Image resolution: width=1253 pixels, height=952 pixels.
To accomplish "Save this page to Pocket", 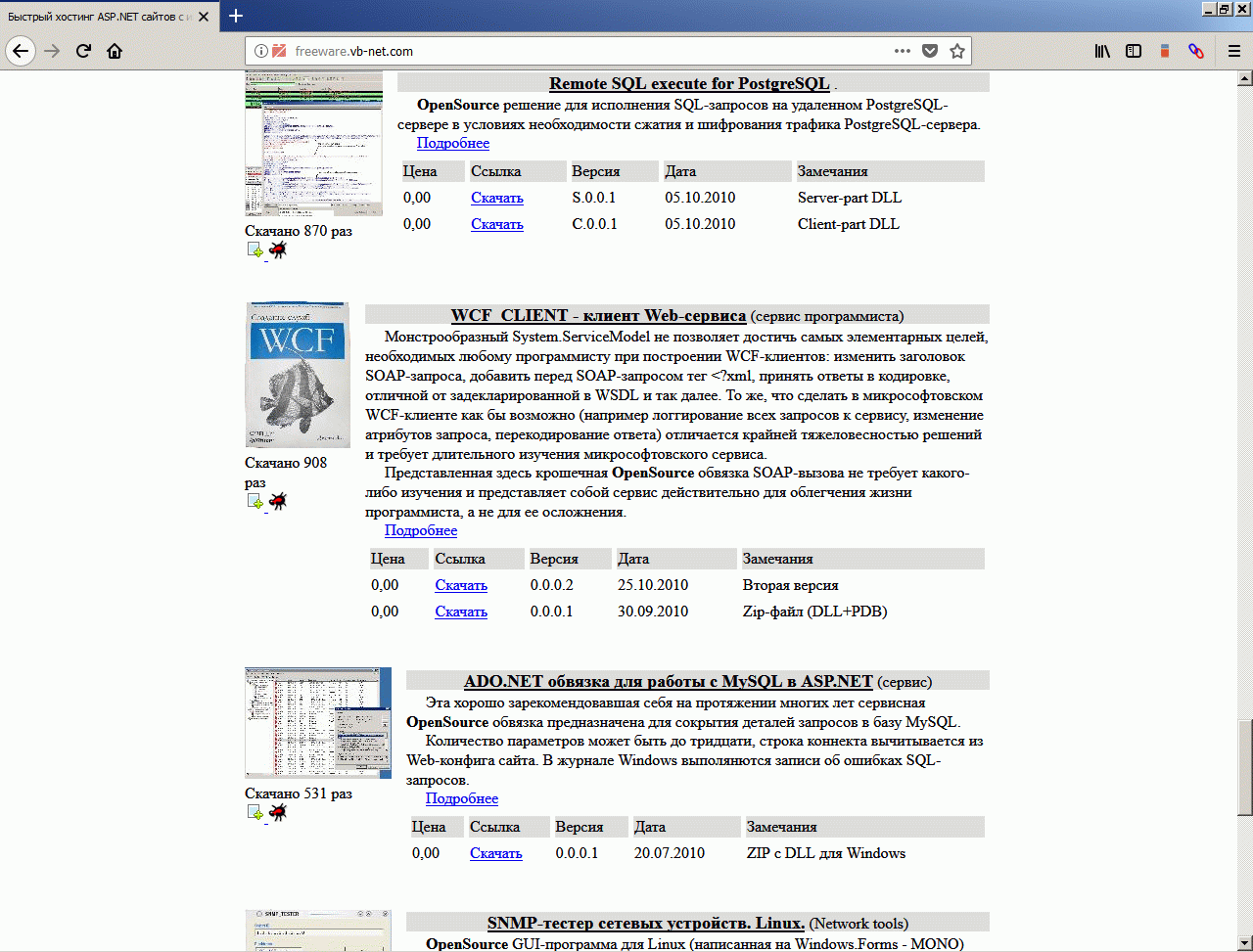I will pyautogui.click(x=930, y=51).
